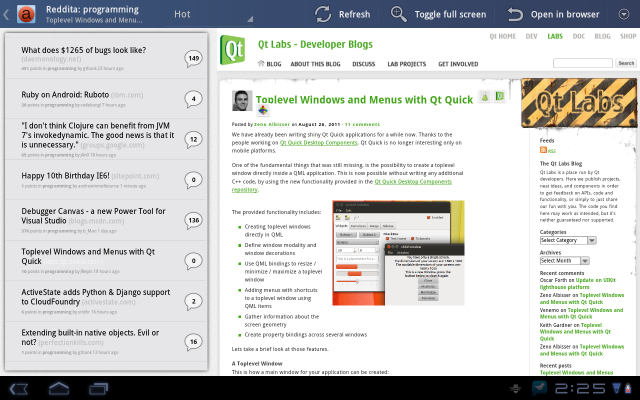Open Qt HOME top link
Screen dimensions: 640x400
(502, 36)
